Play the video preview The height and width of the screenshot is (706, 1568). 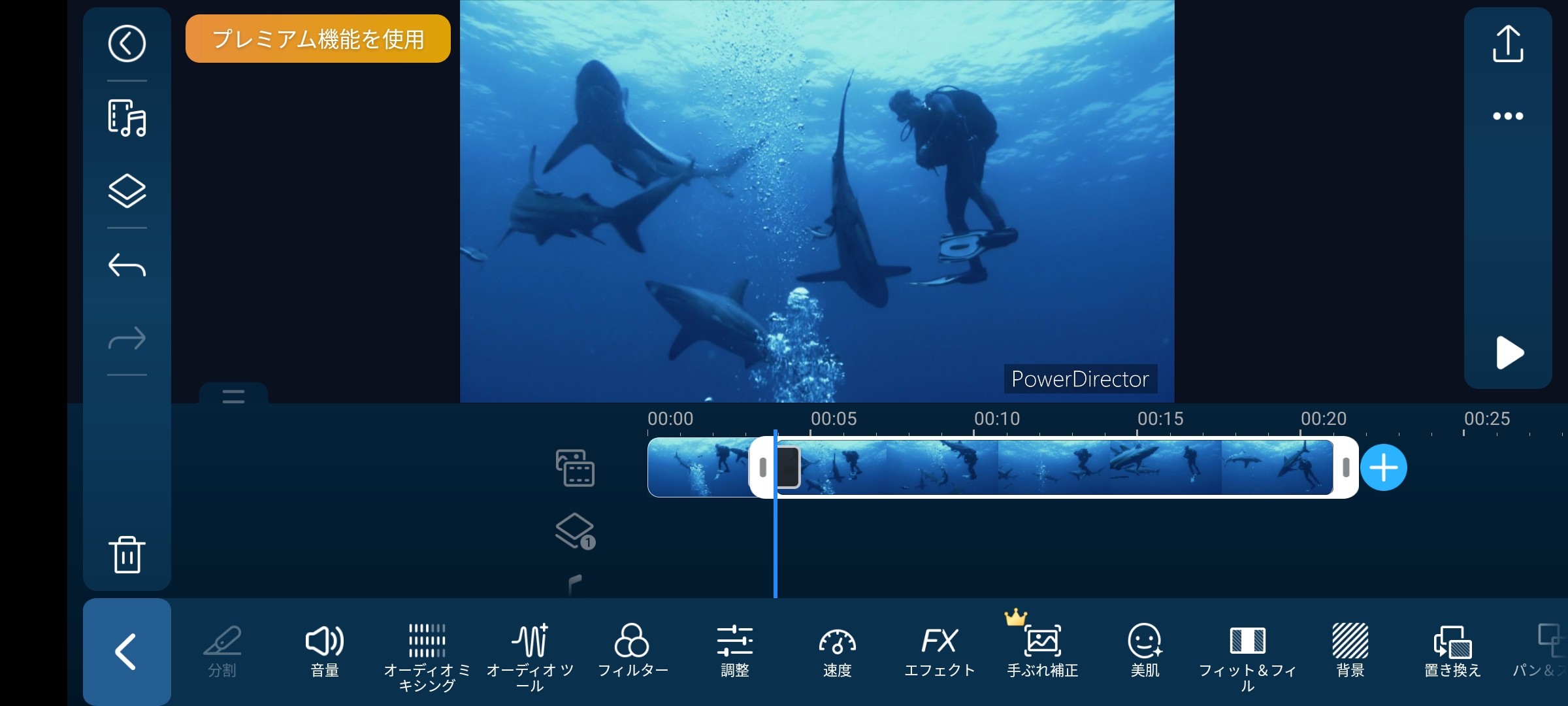coord(1508,353)
